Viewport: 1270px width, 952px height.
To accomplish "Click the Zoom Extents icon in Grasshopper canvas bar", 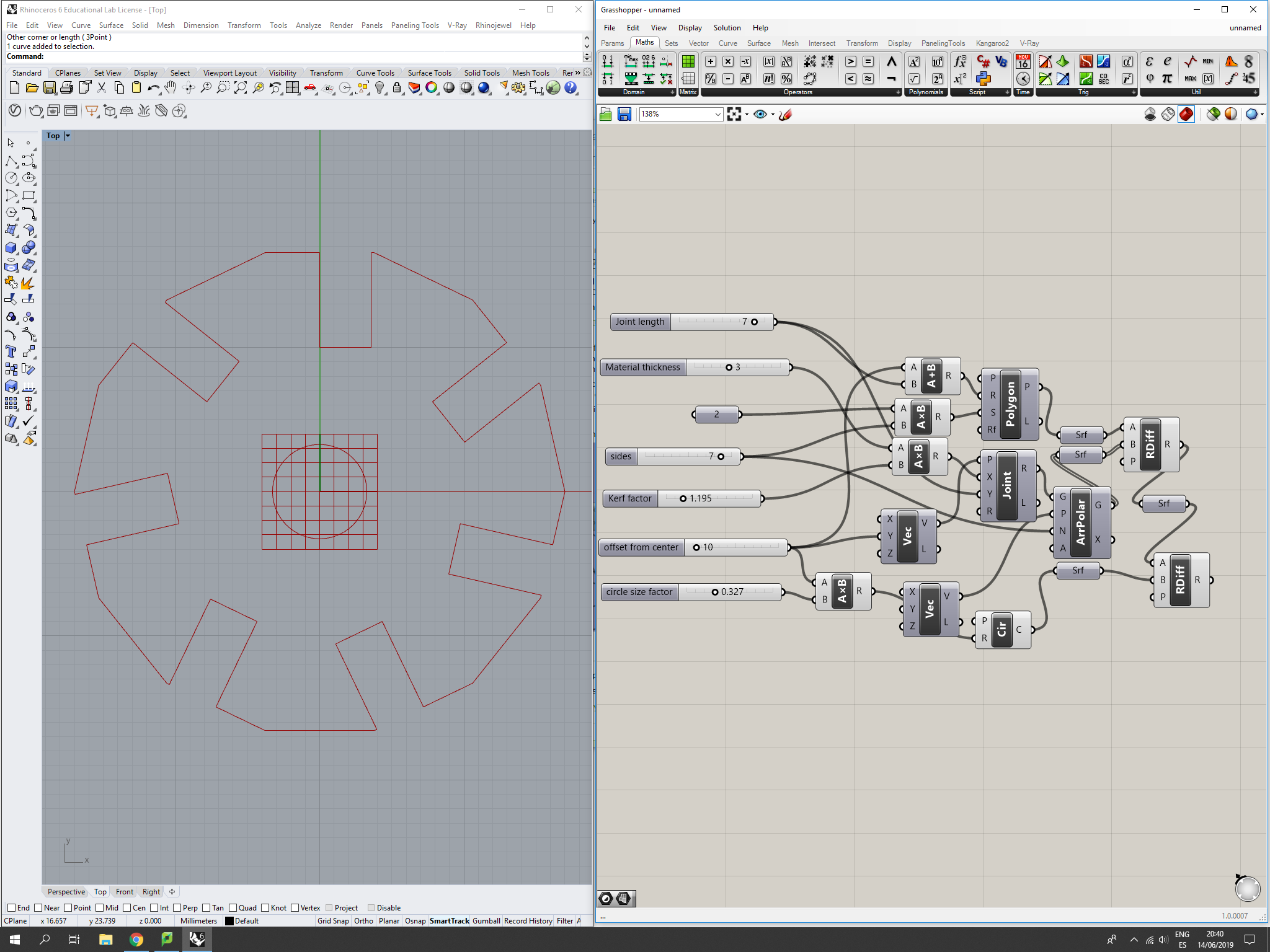I will [x=734, y=114].
